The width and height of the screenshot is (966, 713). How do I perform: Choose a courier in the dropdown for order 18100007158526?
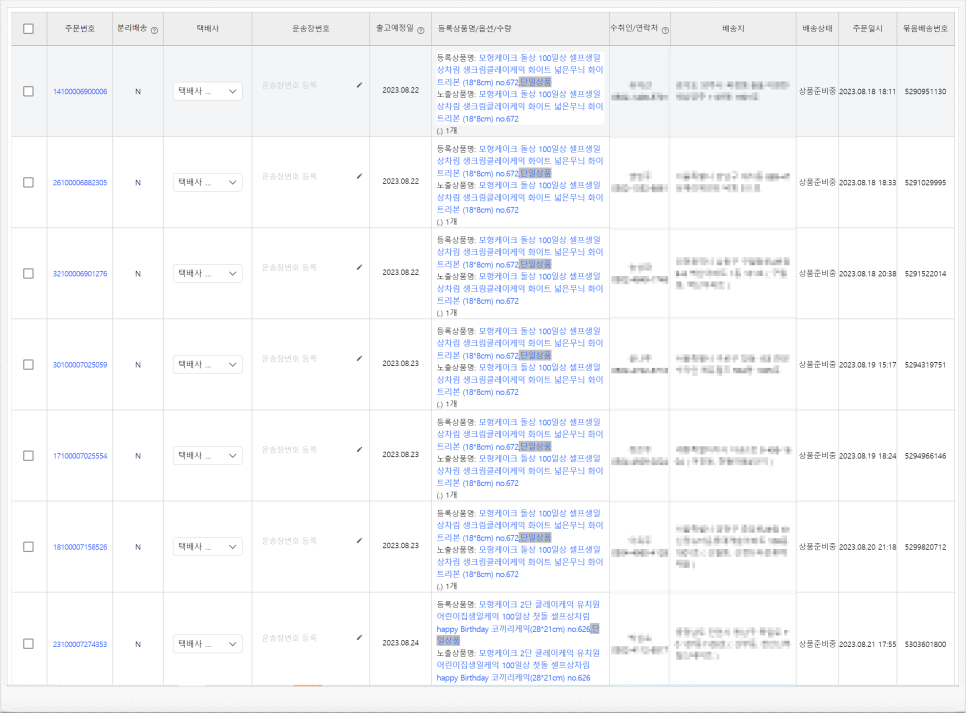(208, 547)
